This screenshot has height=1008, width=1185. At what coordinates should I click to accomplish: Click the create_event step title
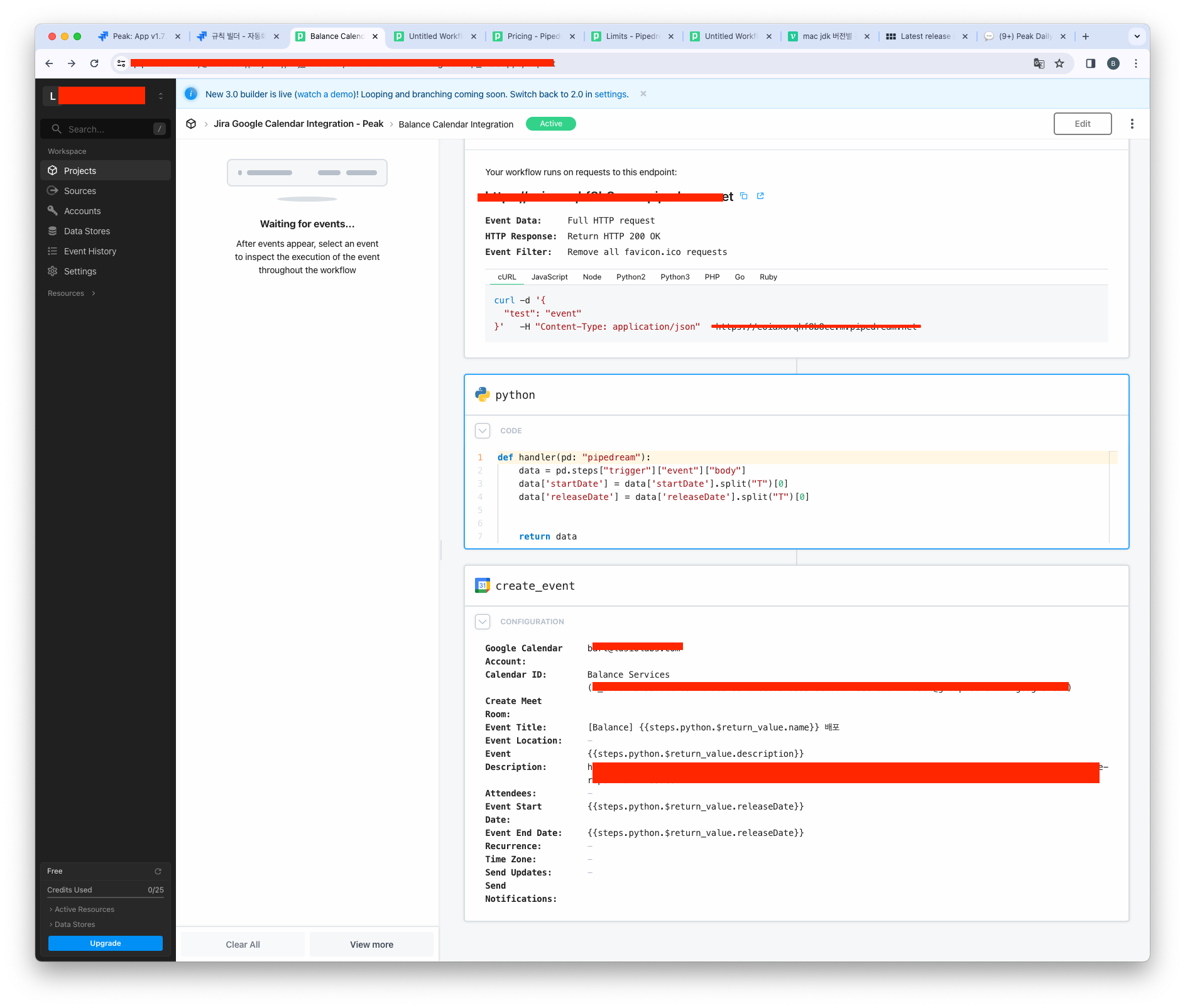tap(535, 585)
